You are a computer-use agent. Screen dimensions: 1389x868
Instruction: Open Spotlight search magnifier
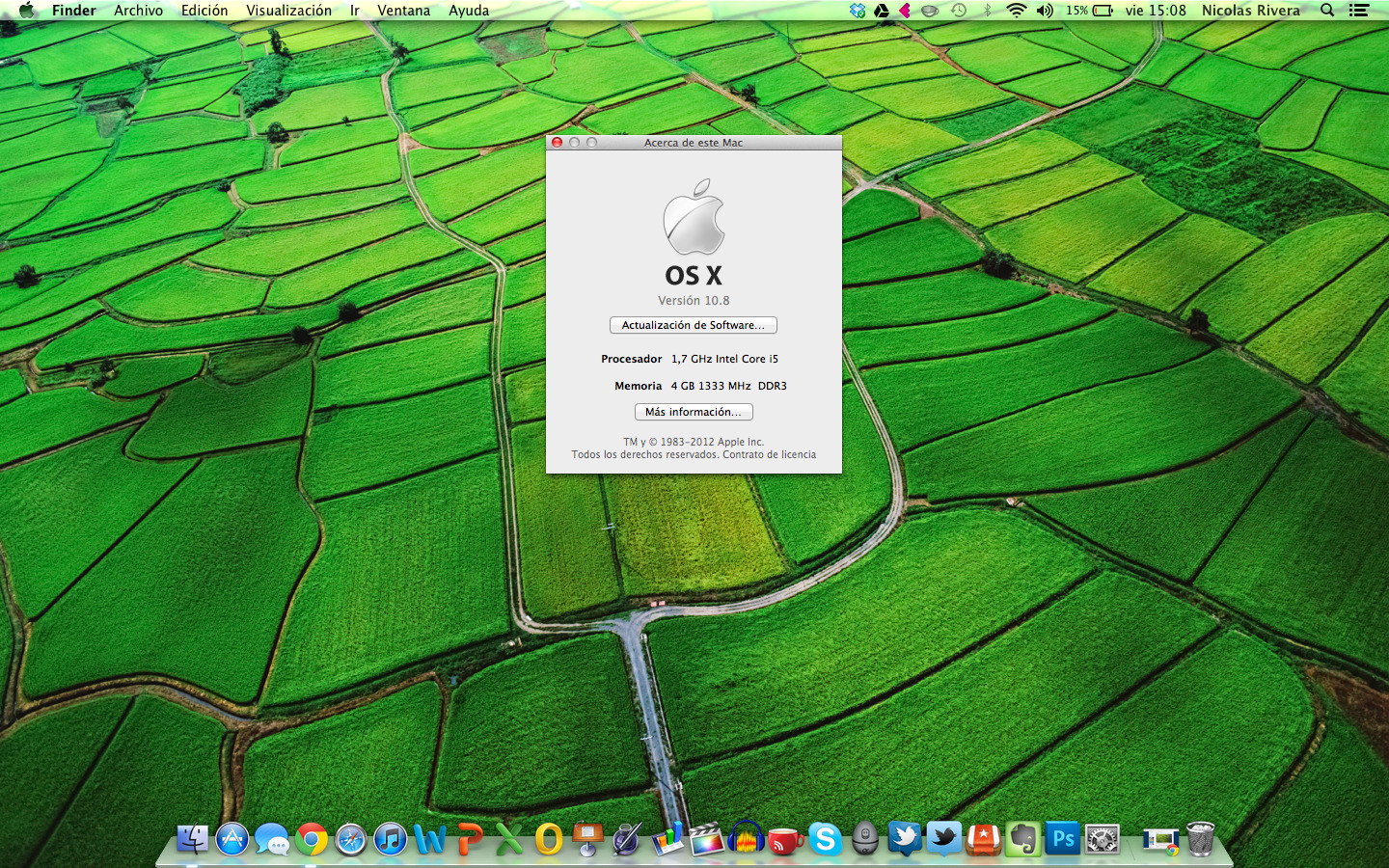pyautogui.click(x=1327, y=11)
